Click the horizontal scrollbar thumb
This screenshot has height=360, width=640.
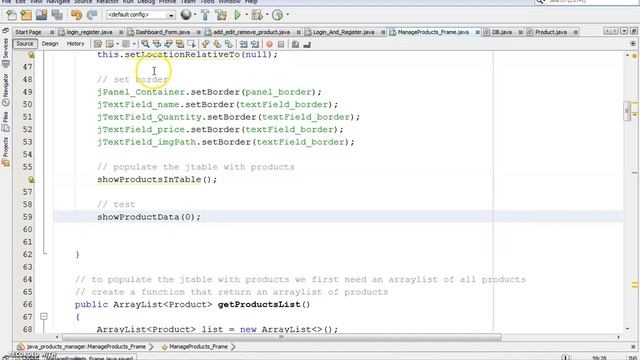pos(281,337)
